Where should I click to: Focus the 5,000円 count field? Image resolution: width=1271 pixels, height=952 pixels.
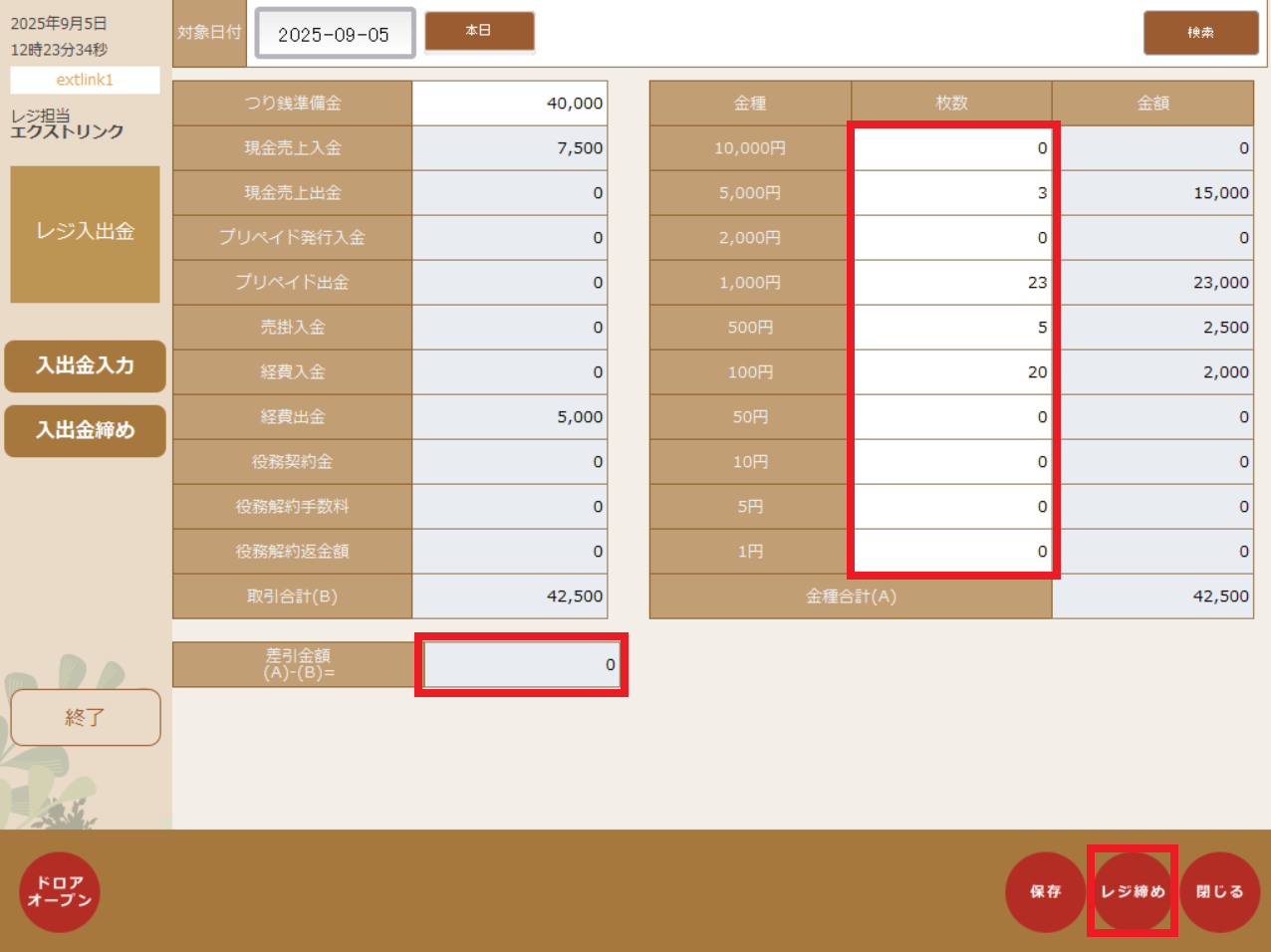coord(952,193)
